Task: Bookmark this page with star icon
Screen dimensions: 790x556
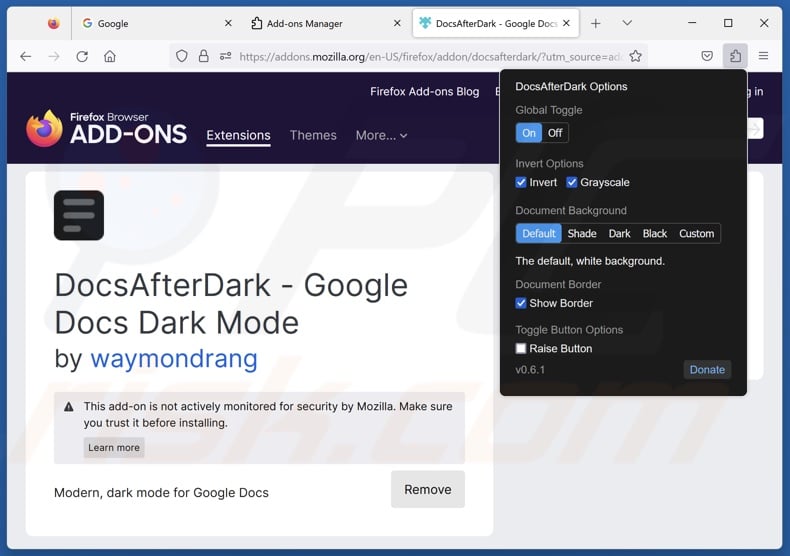Action: tap(635, 56)
